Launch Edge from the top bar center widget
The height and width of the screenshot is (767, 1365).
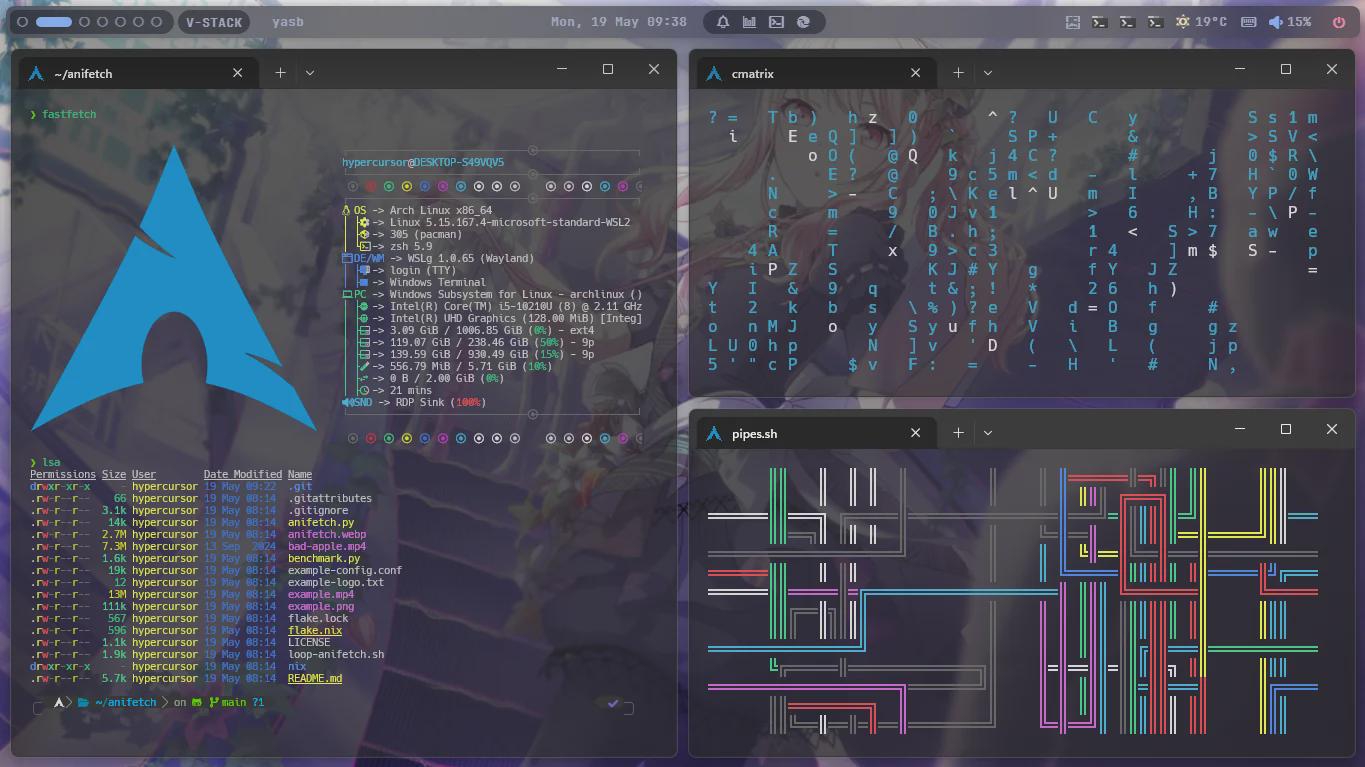(803, 21)
